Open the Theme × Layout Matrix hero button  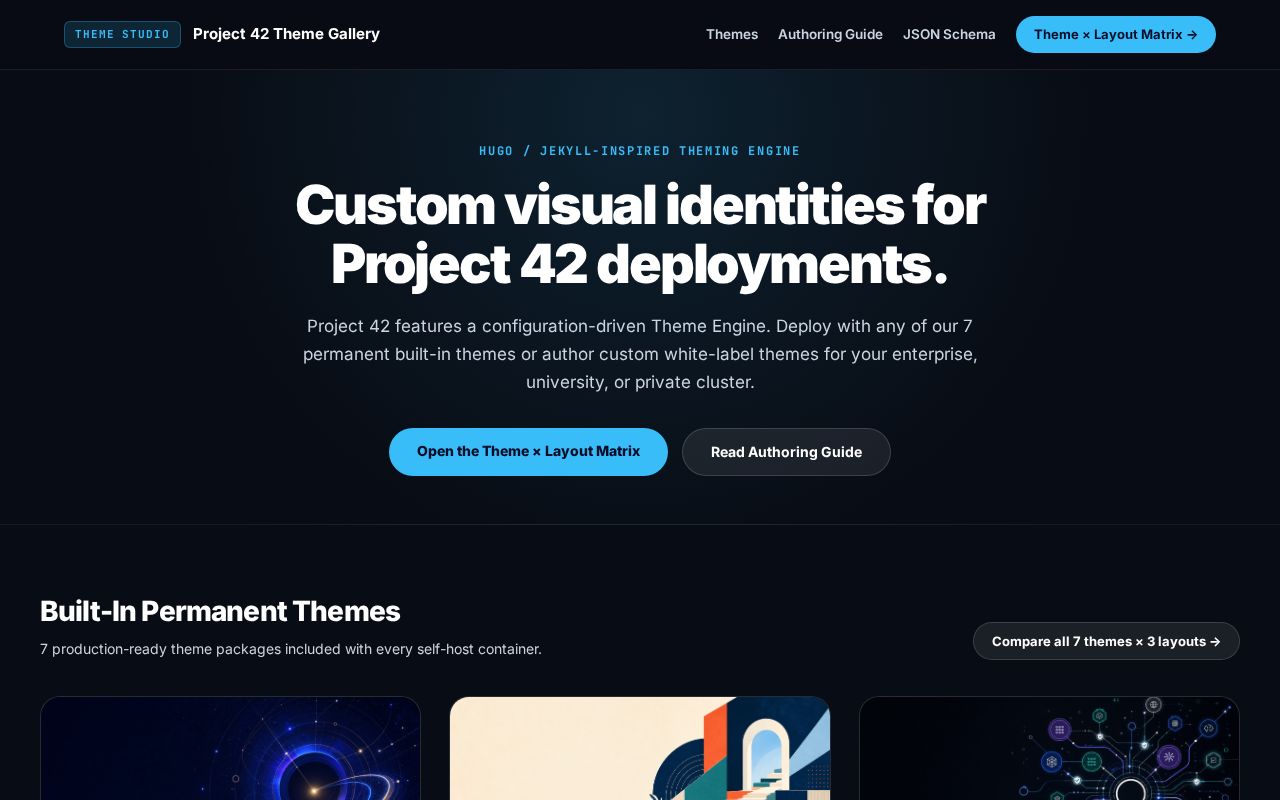(528, 452)
